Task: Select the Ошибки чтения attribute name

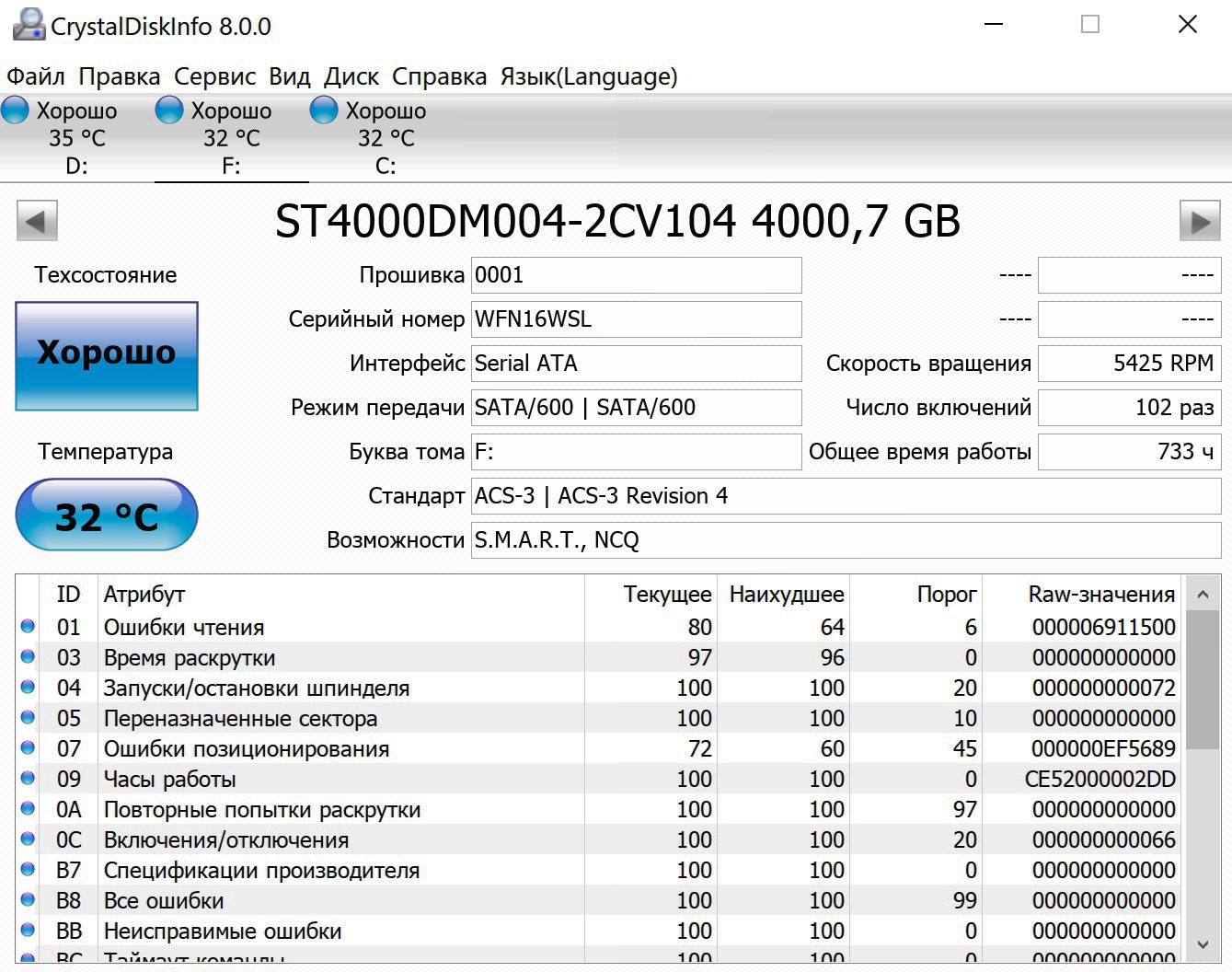Action: tap(184, 627)
